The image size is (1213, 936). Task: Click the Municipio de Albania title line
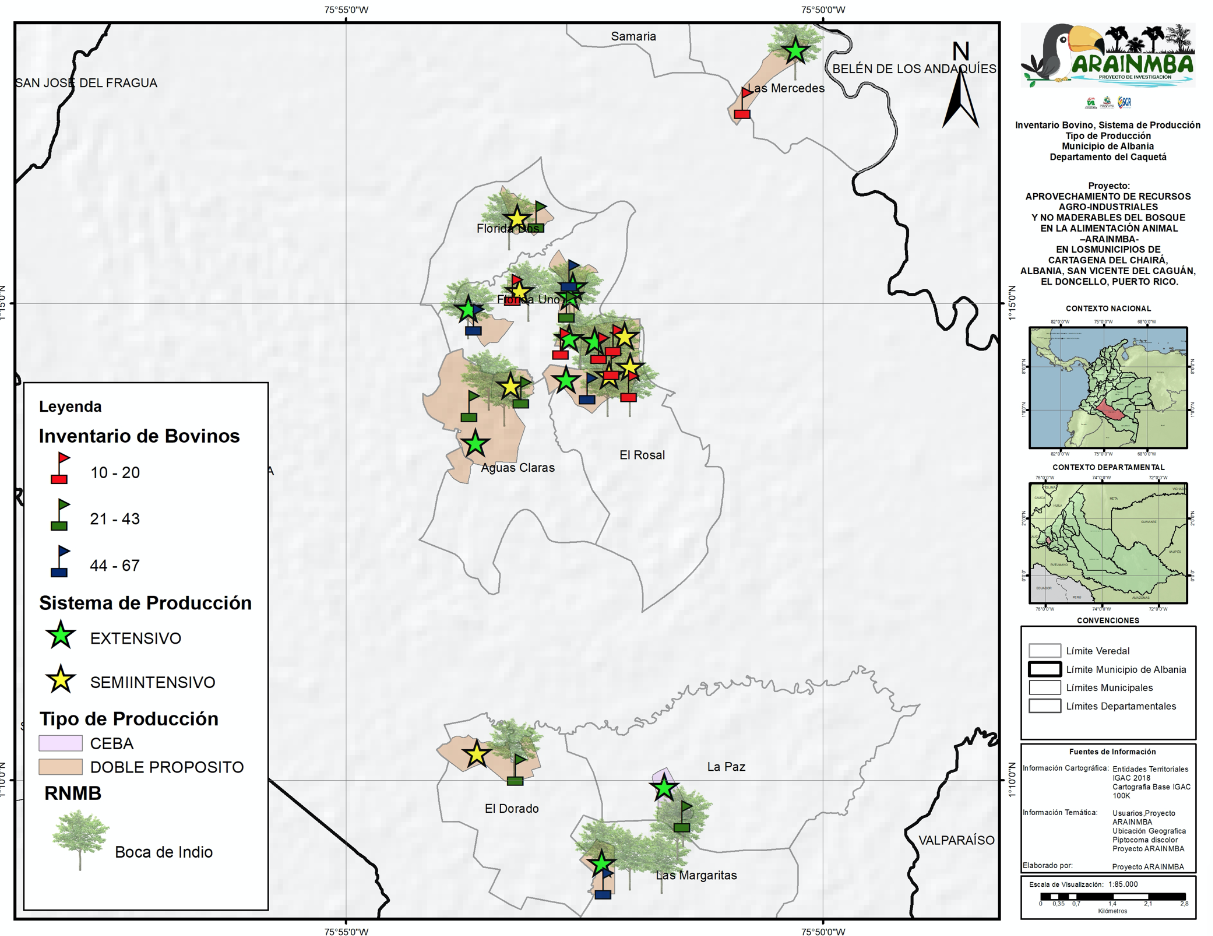tap(1108, 146)
